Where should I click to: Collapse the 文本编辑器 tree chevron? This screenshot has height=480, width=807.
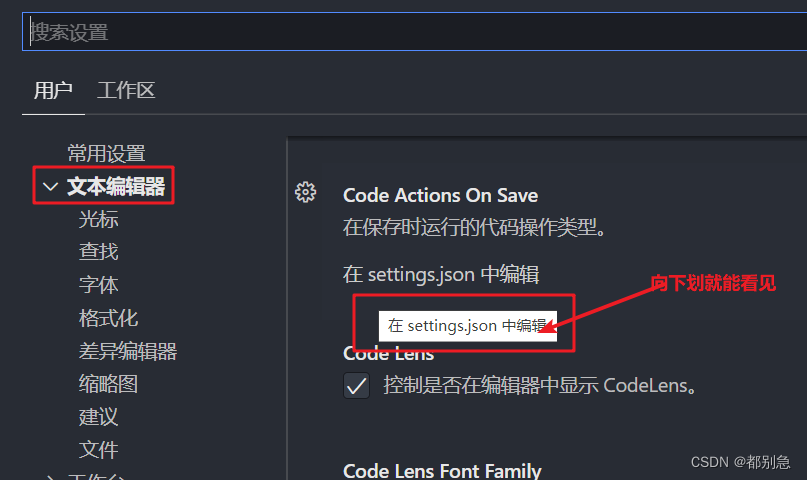50,186
